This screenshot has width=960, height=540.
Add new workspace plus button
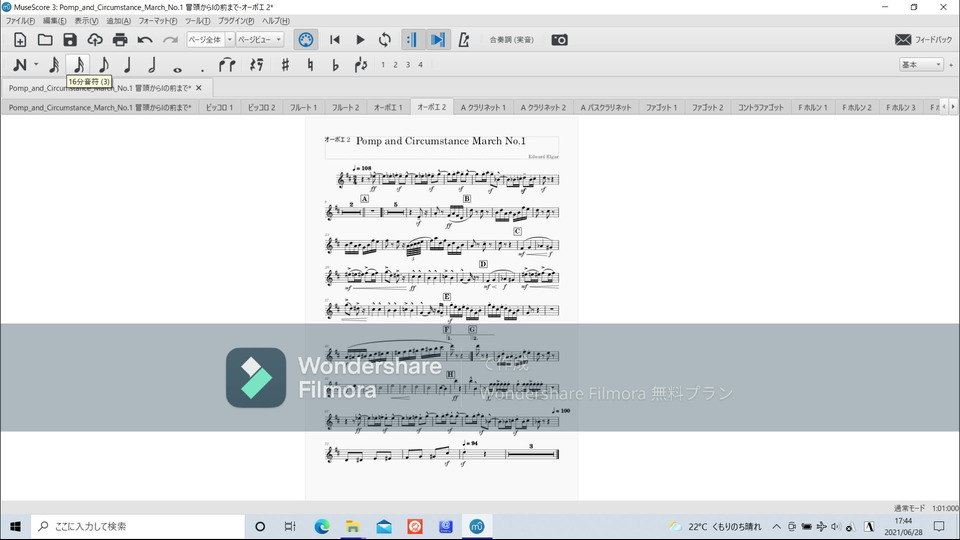951,64
